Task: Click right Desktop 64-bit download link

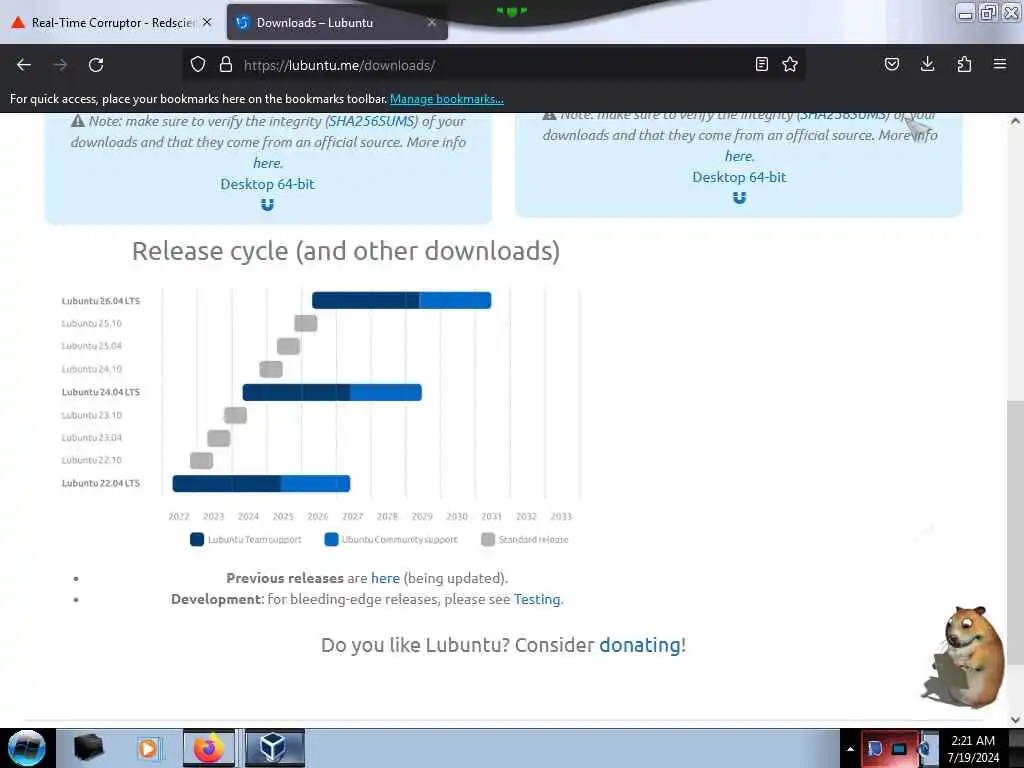Action: coord(739,177)
